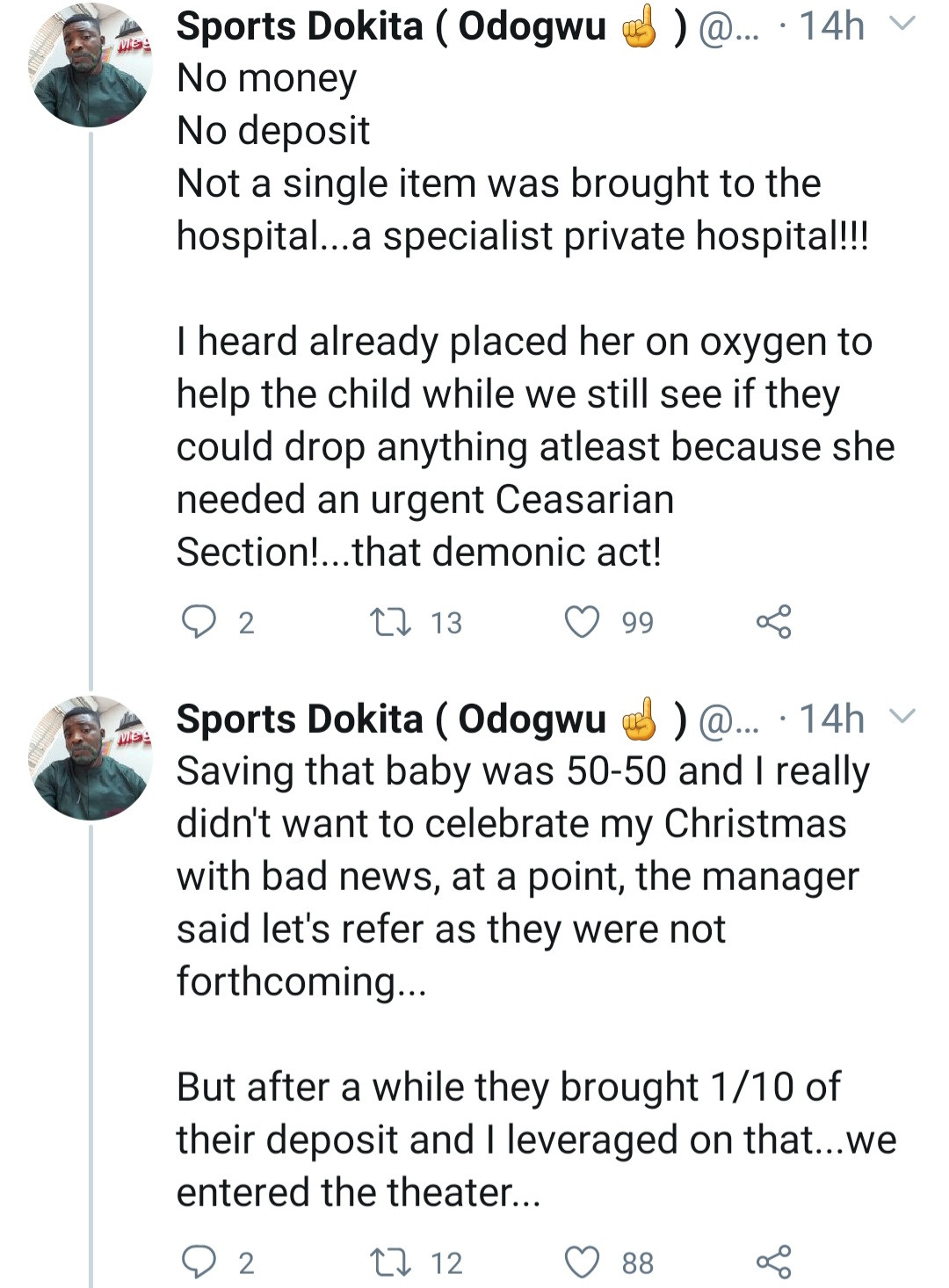
Task: Share the 'Saving that baby' tweet
Action: click(x=773, y=1263)
